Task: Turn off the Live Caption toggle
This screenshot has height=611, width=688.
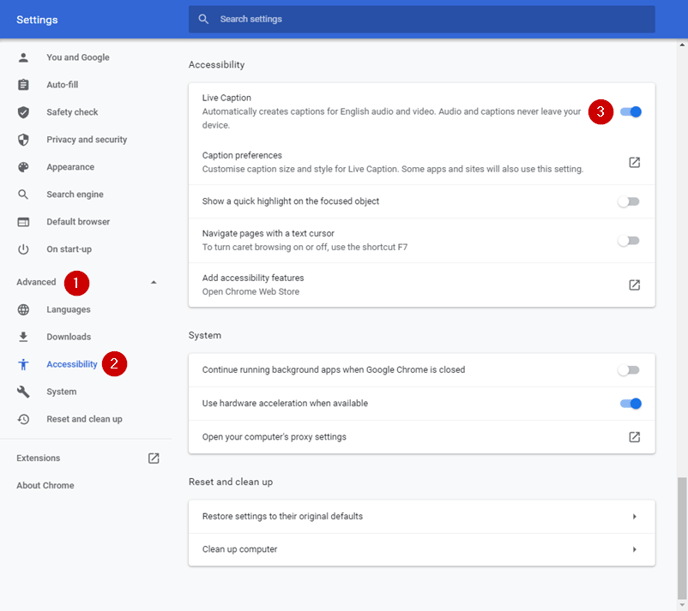Action: [x=631, y=112]
